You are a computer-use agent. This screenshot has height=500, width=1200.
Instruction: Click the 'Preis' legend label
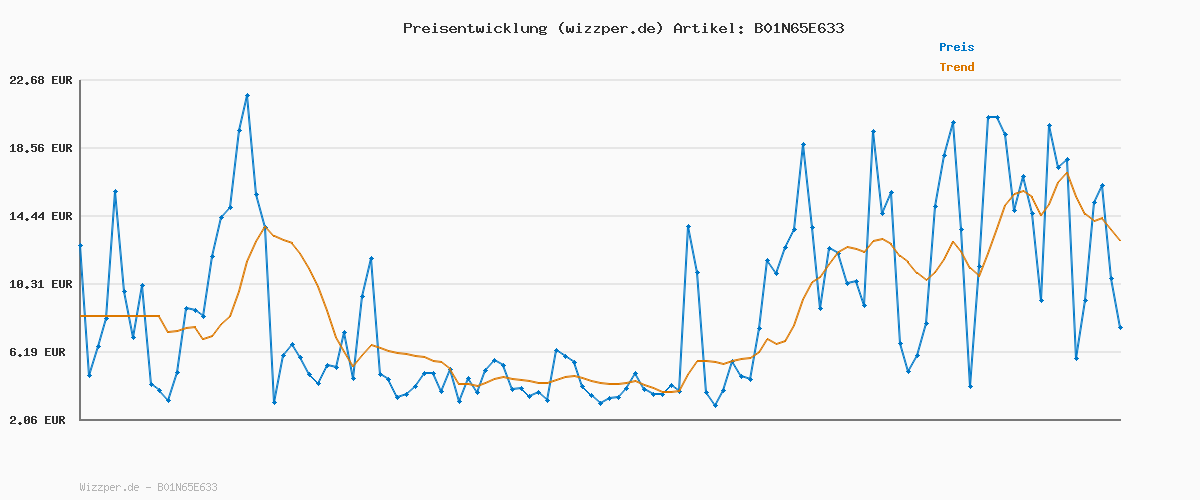(x=956, y=47)
